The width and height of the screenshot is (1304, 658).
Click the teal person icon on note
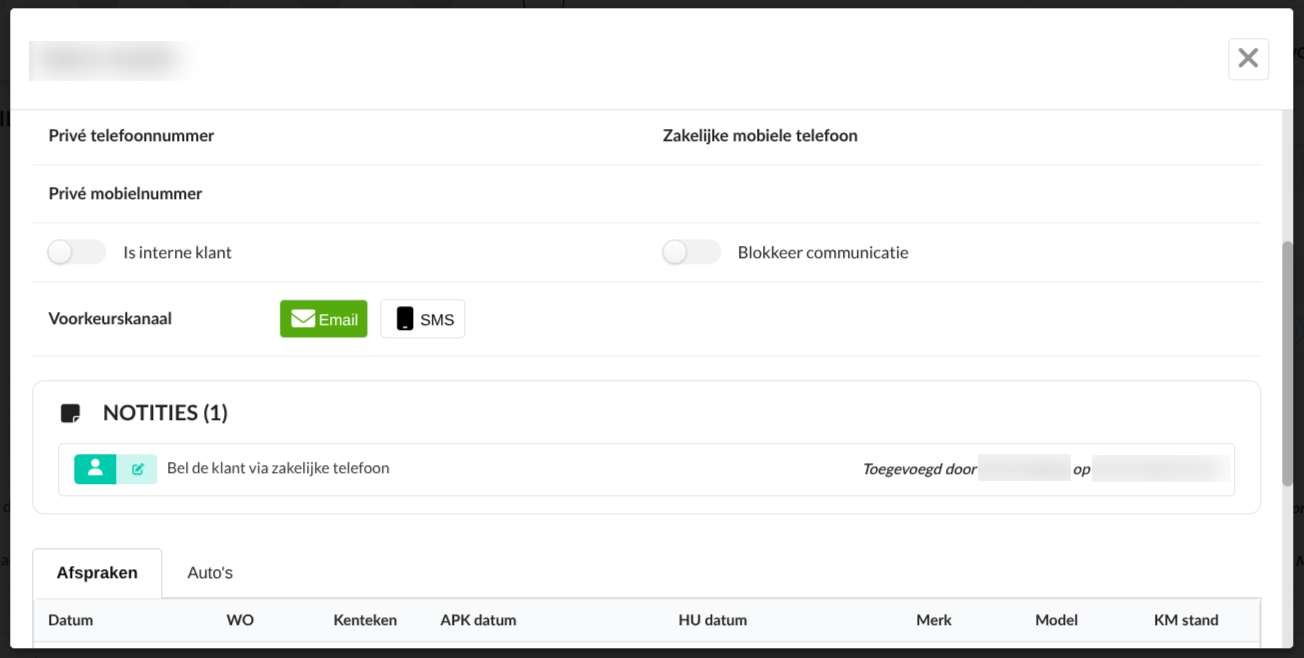[x=95, y=469]
